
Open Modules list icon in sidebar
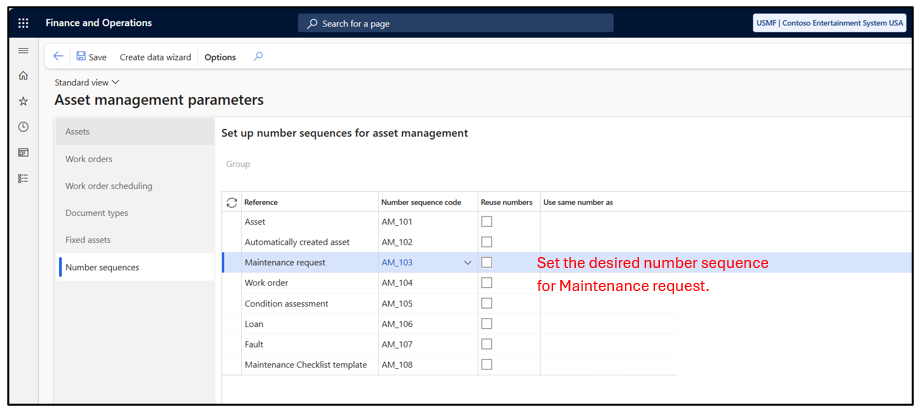point(23,178)
